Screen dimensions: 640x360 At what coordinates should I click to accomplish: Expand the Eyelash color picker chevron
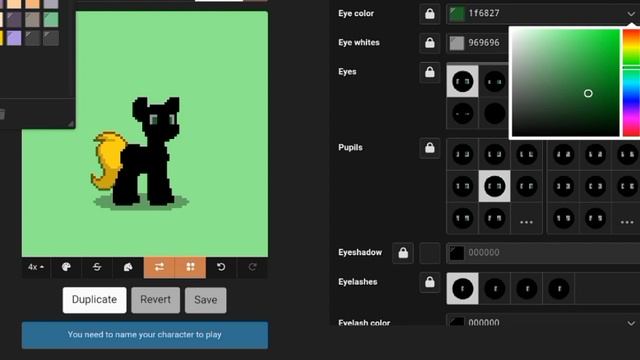pyautogui.click(x=631, y=323)
